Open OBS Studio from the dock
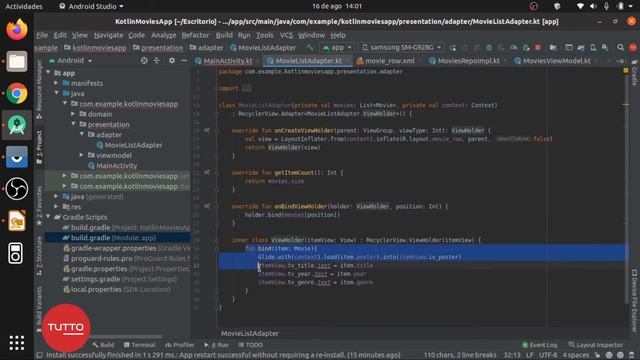The width and height of the screenshot is (640, 360). pos(17,189)
